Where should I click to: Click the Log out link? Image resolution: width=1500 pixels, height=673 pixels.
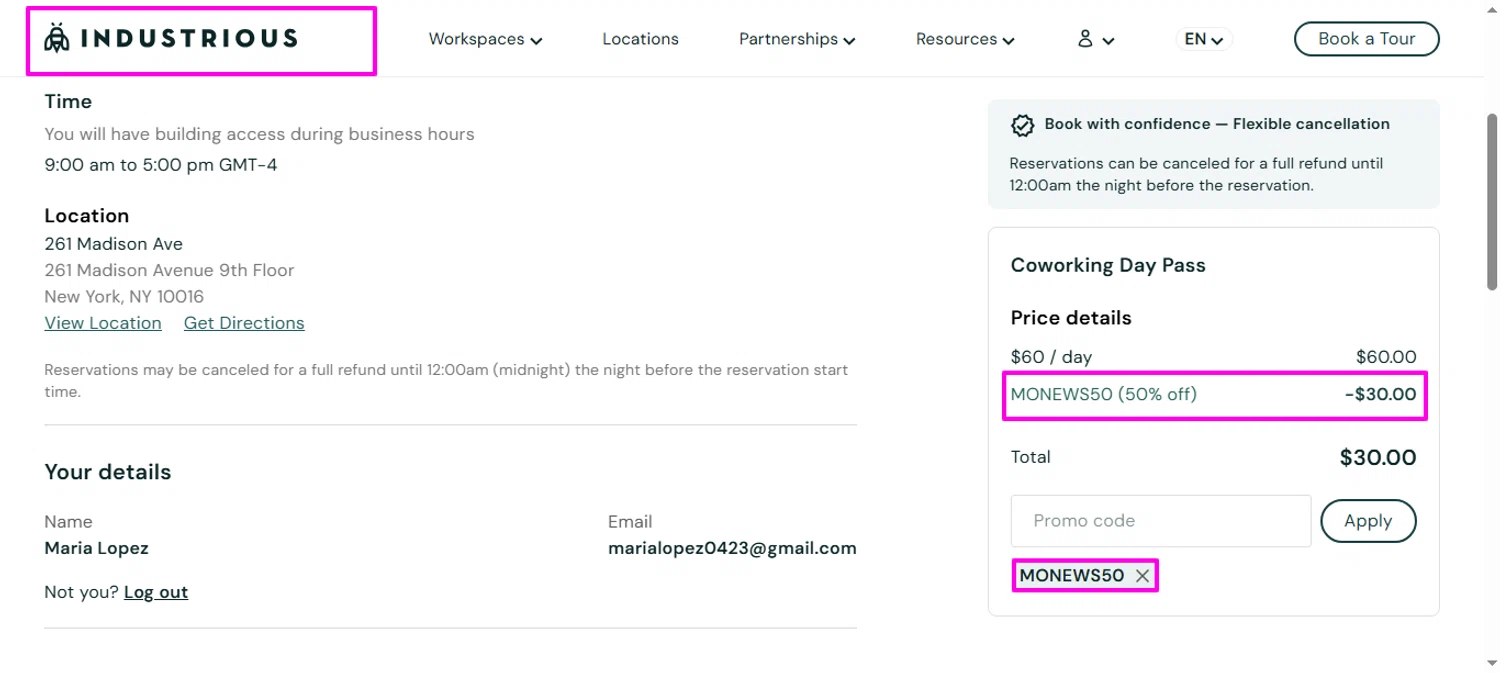point(156,592)
